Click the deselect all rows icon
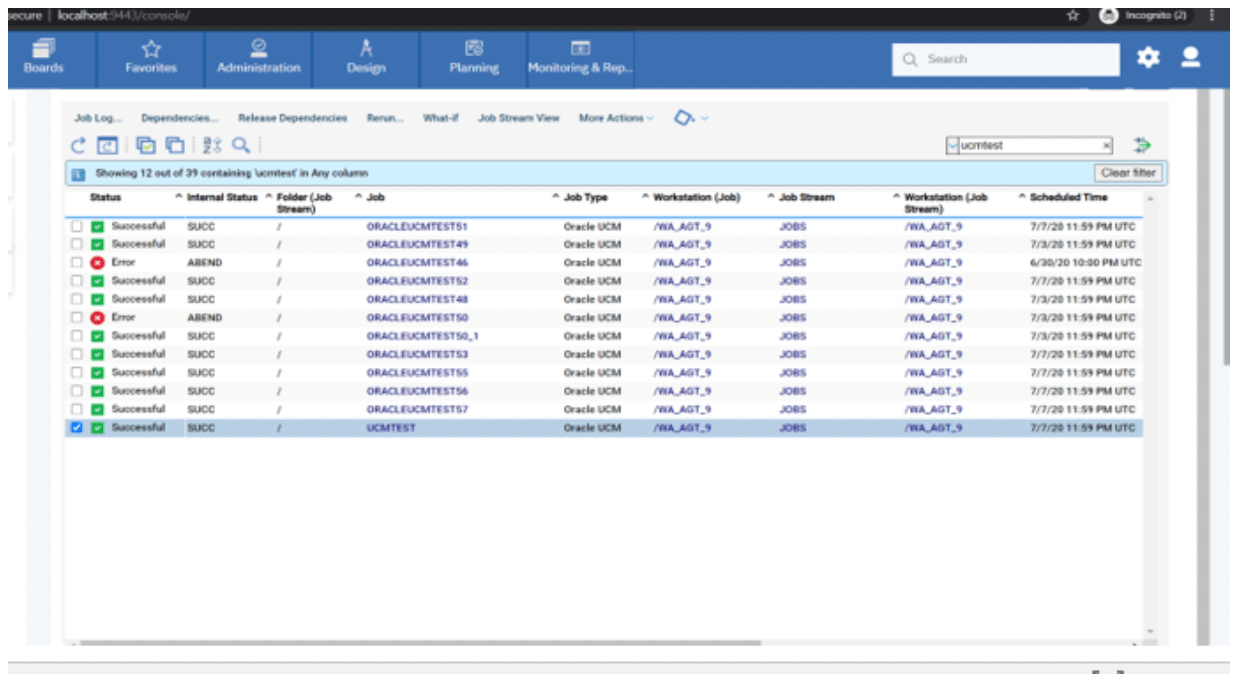Image resolution: width=1250 pixels, height=690 pixels. (x=174, y=146)
